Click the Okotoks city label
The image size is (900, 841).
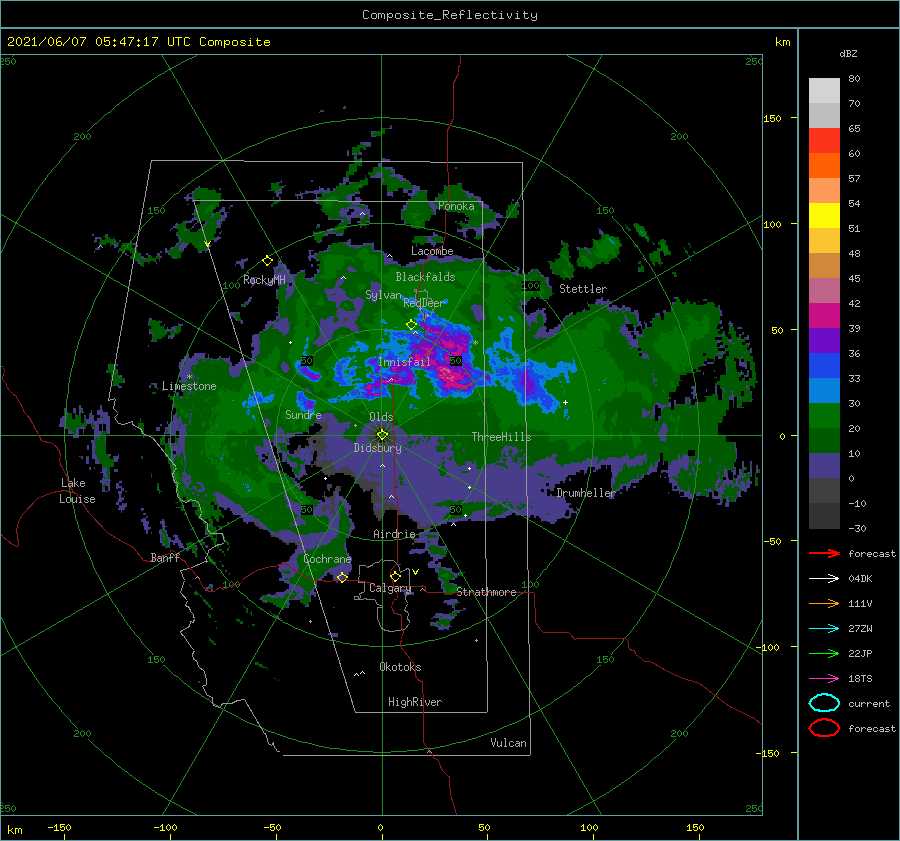click(400, 667)
